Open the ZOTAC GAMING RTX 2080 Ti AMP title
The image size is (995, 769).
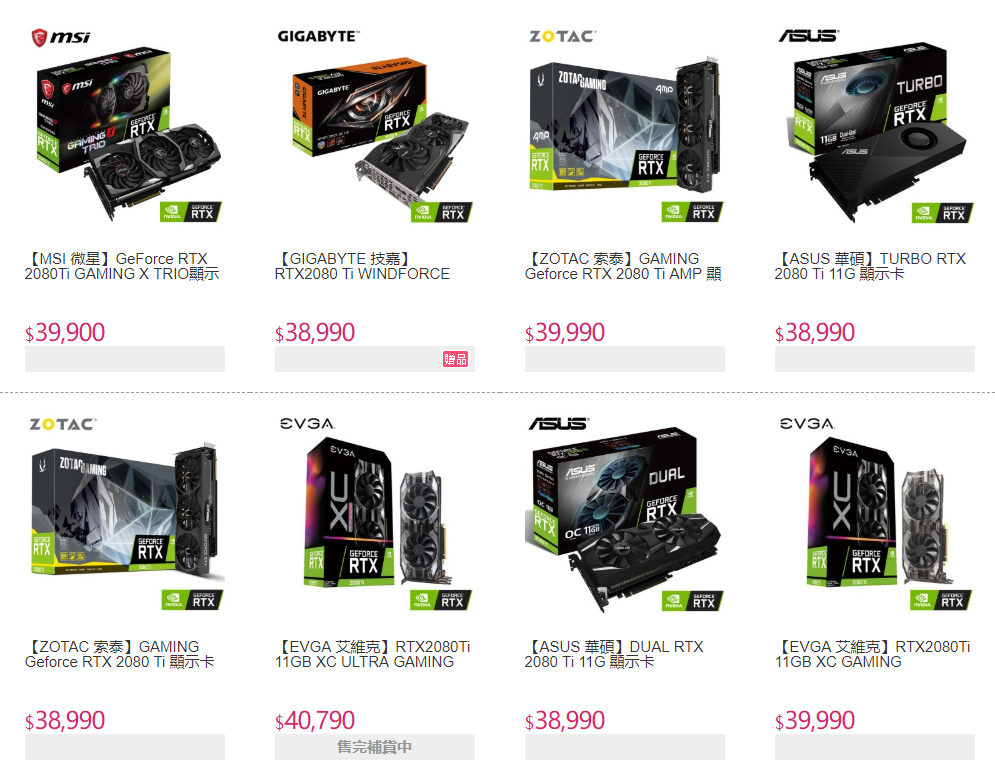click(623, 266)
